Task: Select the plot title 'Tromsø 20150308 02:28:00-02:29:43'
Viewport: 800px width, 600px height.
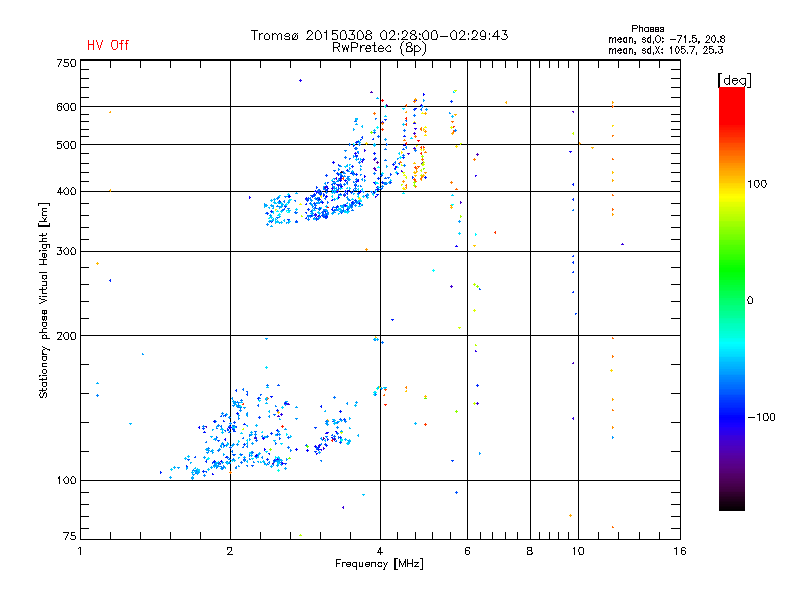Action: (379, 35)
